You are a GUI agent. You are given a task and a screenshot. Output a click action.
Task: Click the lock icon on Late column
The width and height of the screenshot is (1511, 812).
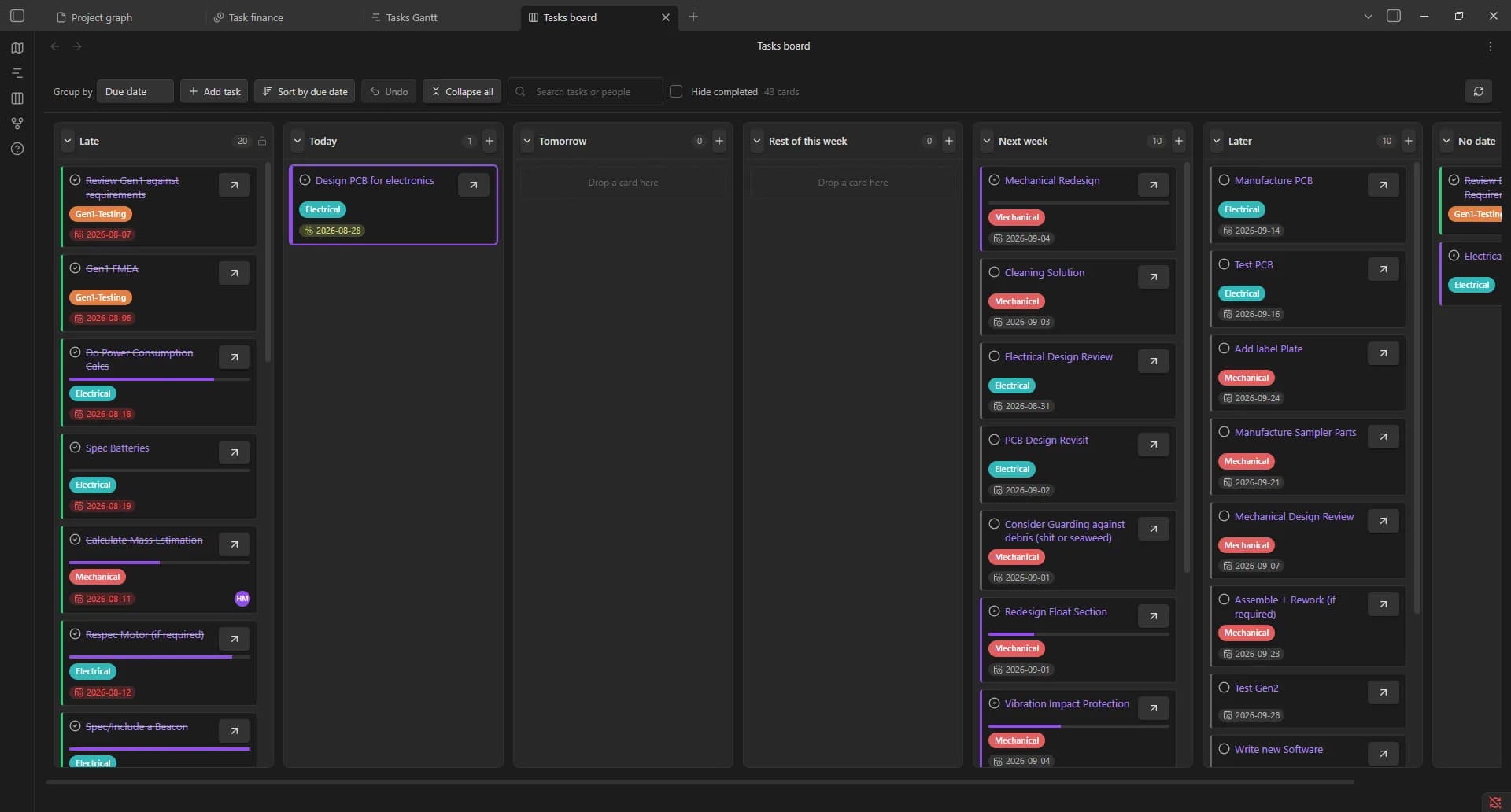[x=262, y=141]
